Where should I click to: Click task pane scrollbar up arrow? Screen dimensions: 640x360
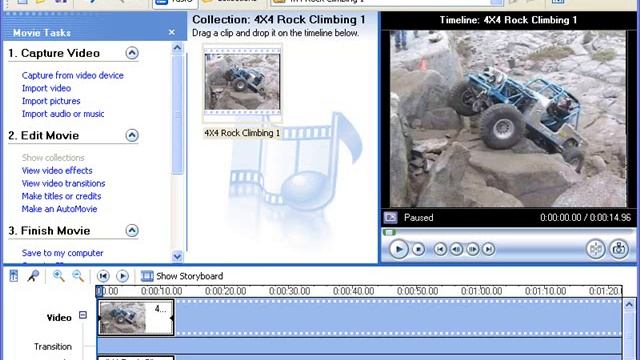(177, 48)
